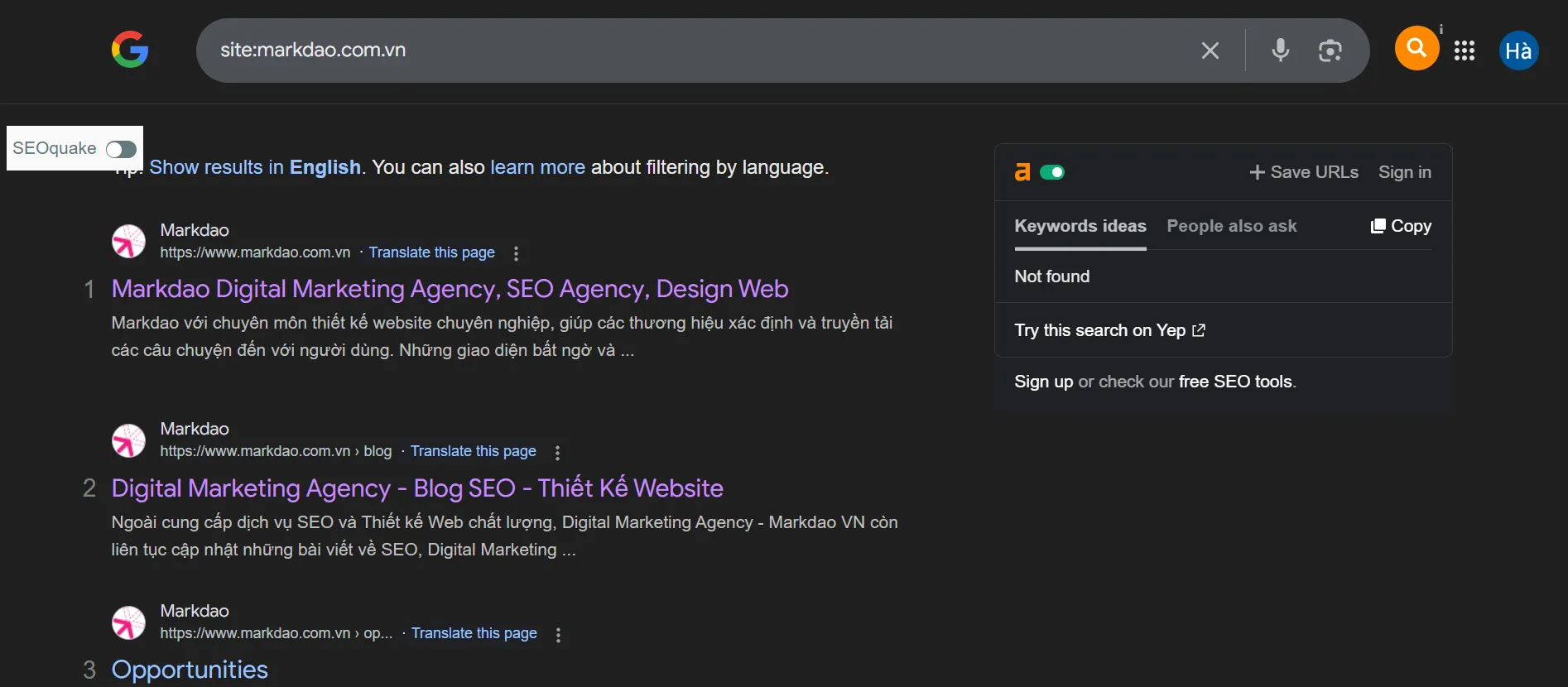The image size is (1568, 687).
Task: Click Markdao favicon in Opportunities result
Action: (x=128, y=622)
